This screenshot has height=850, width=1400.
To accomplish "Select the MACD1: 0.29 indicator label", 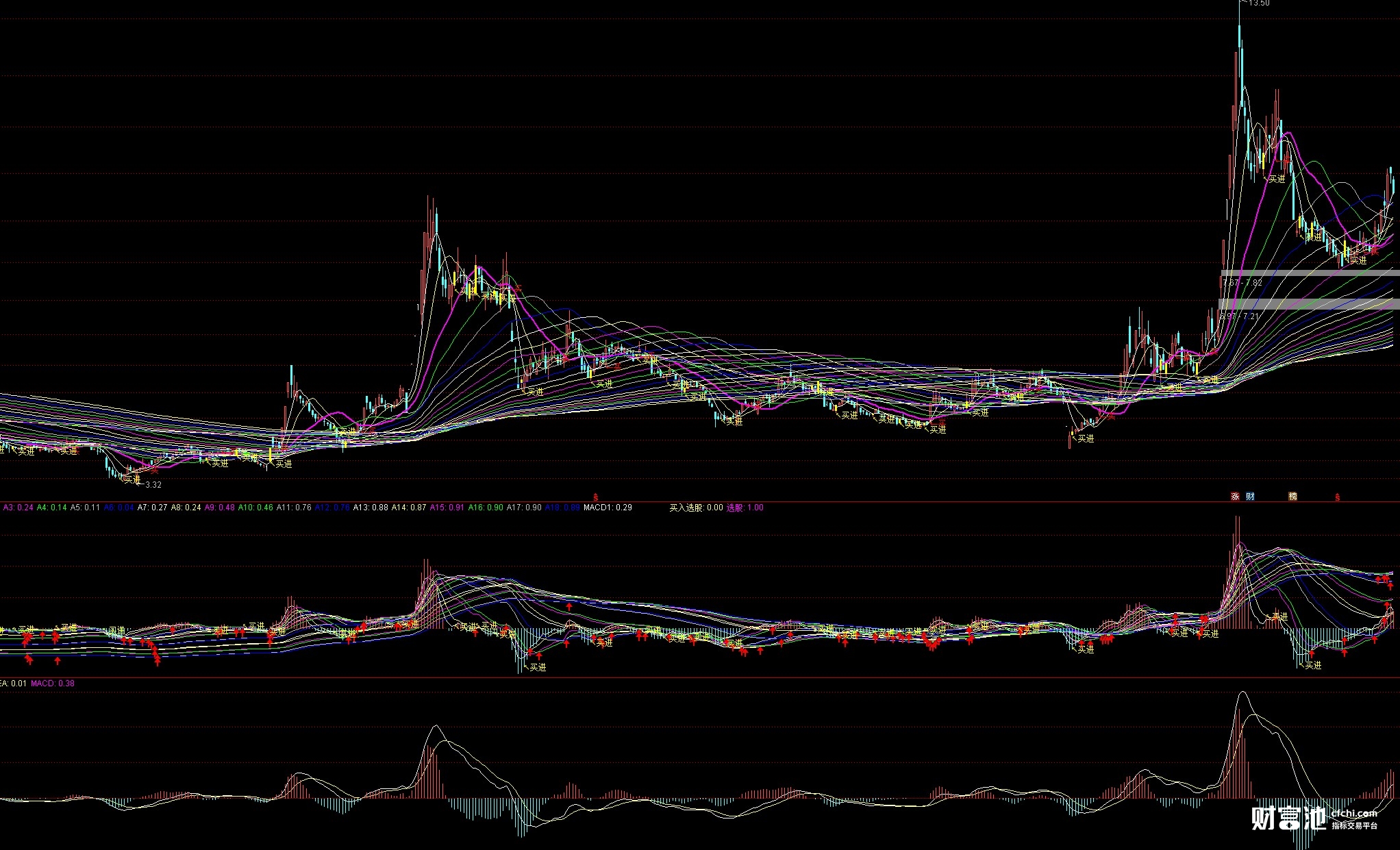I will [x=608, y=508].
